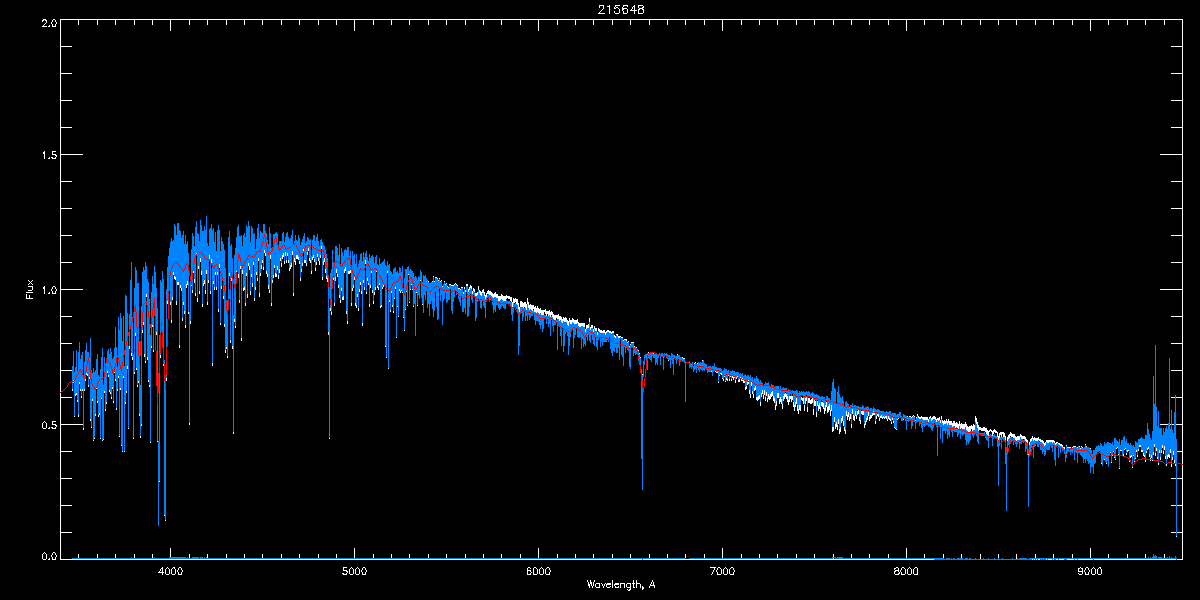This screenshot has height=600, width=1200.
Task: Click the Flux y-axis label
Action: [31, 289]
